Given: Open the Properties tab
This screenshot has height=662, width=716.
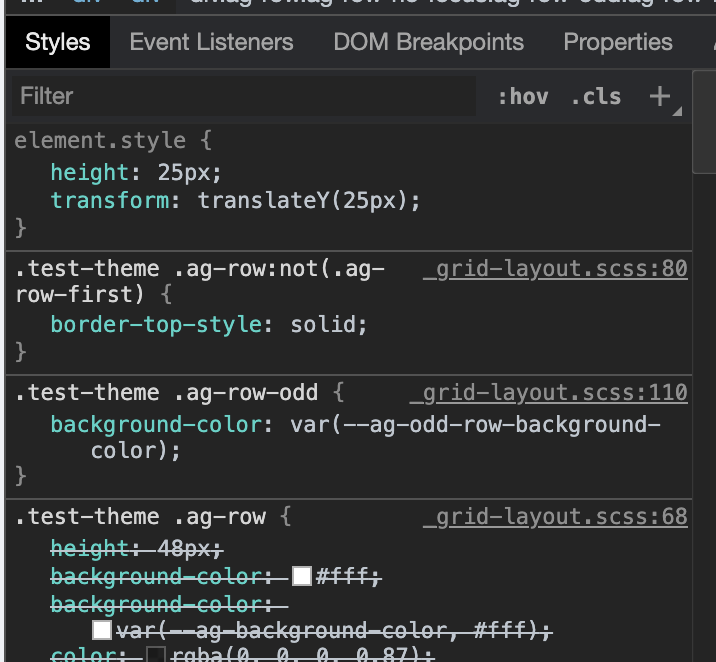Looking at the screenshot, I should click(618, 42).
